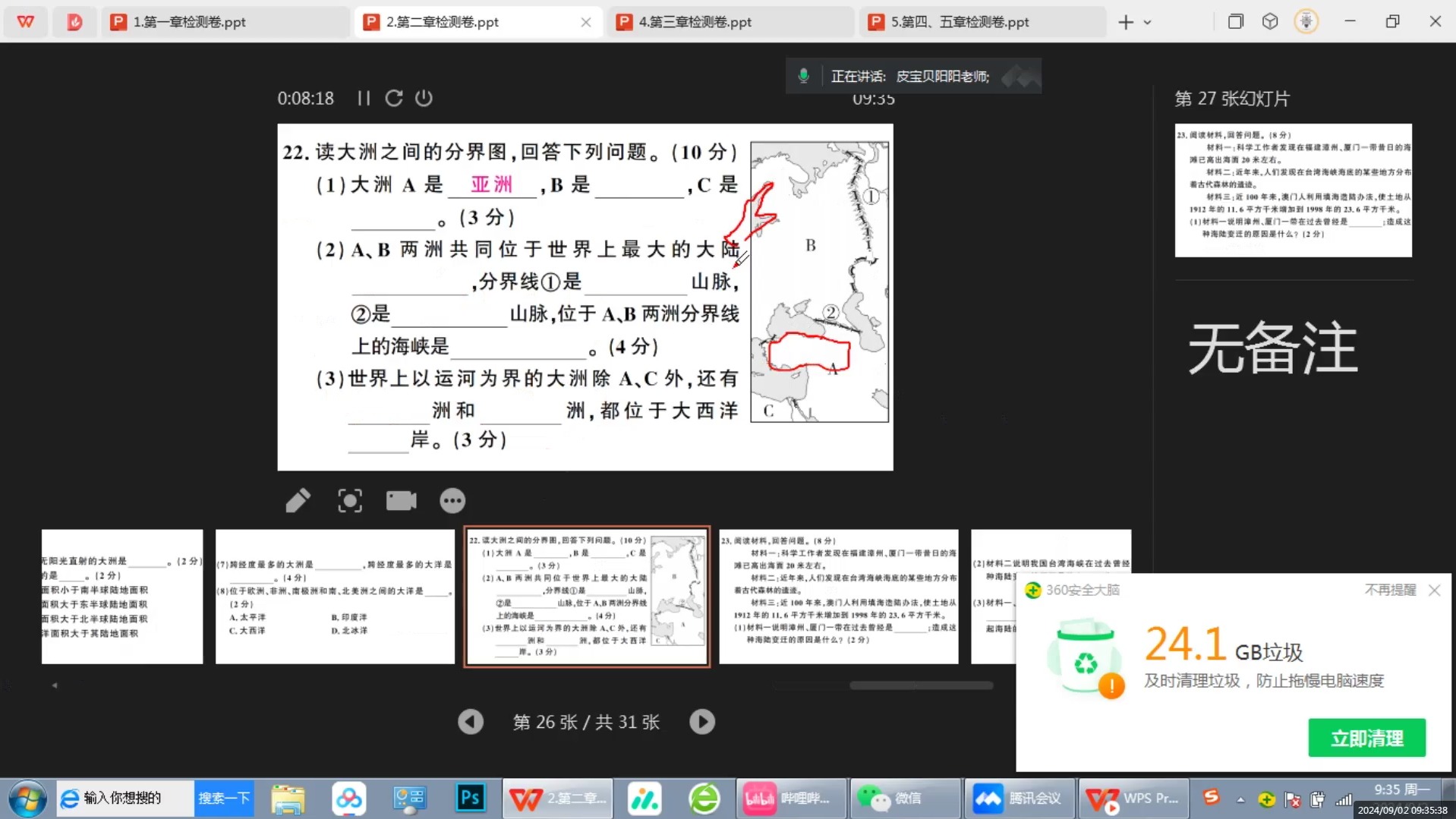Image resolution: width=1456 pixels, height=819 pixels.
Task: Click the microphone icon in the speaking banner
Action: [803, 75]
